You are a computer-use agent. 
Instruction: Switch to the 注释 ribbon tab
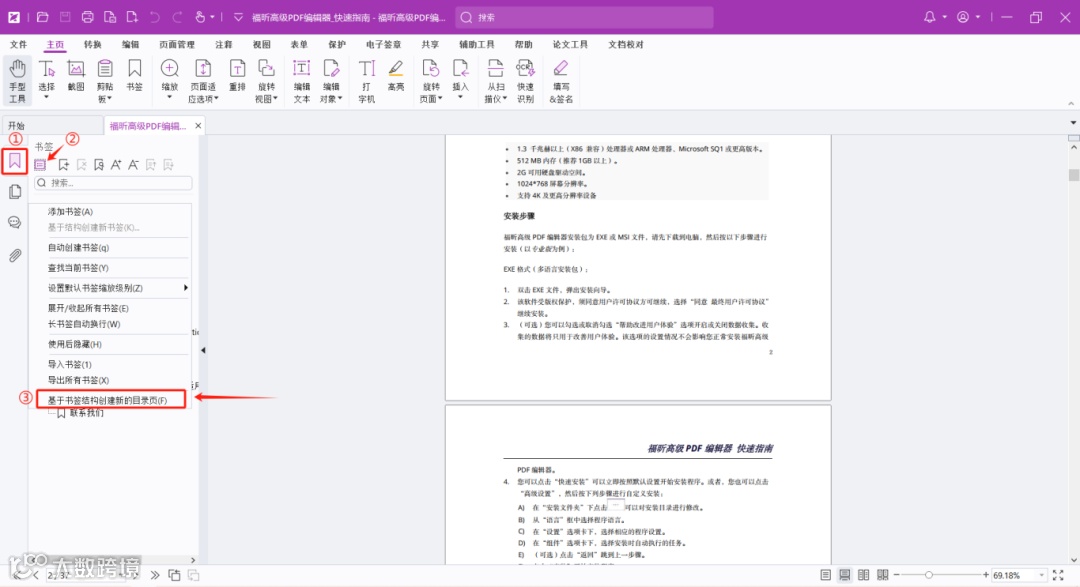click(224, 44)
